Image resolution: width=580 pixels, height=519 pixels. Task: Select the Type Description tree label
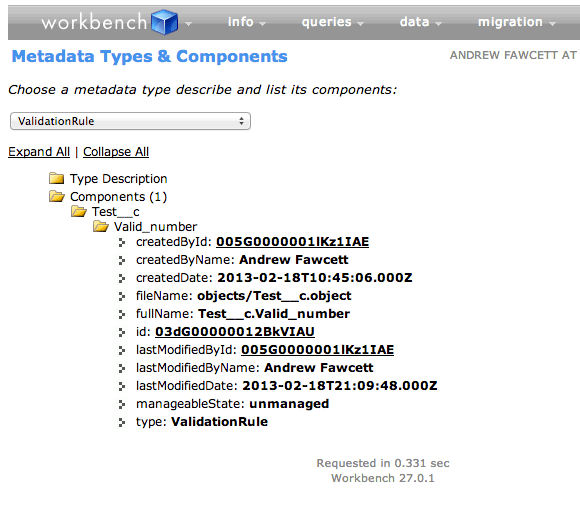pyautogui.click(x=118, y=179)
